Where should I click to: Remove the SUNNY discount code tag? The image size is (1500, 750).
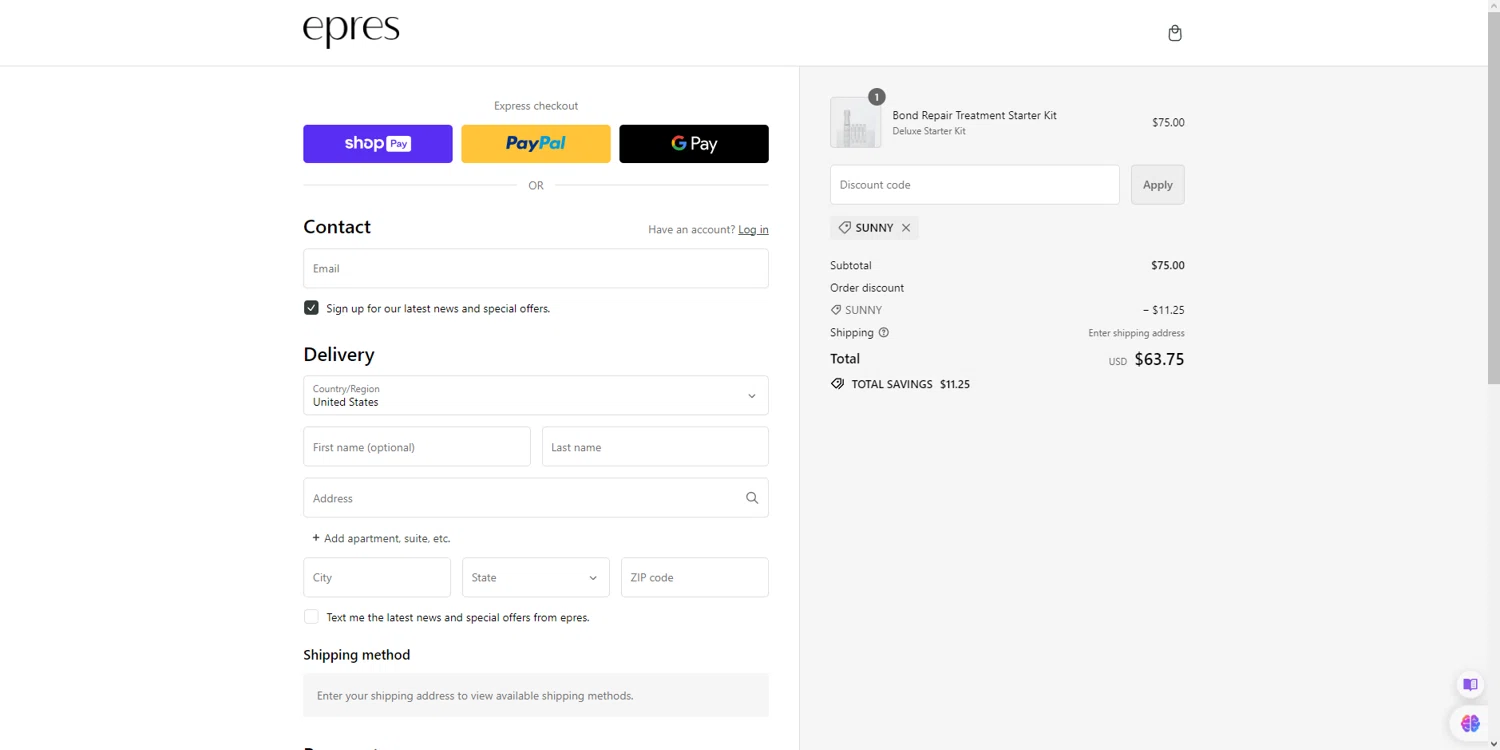(906, 228)
